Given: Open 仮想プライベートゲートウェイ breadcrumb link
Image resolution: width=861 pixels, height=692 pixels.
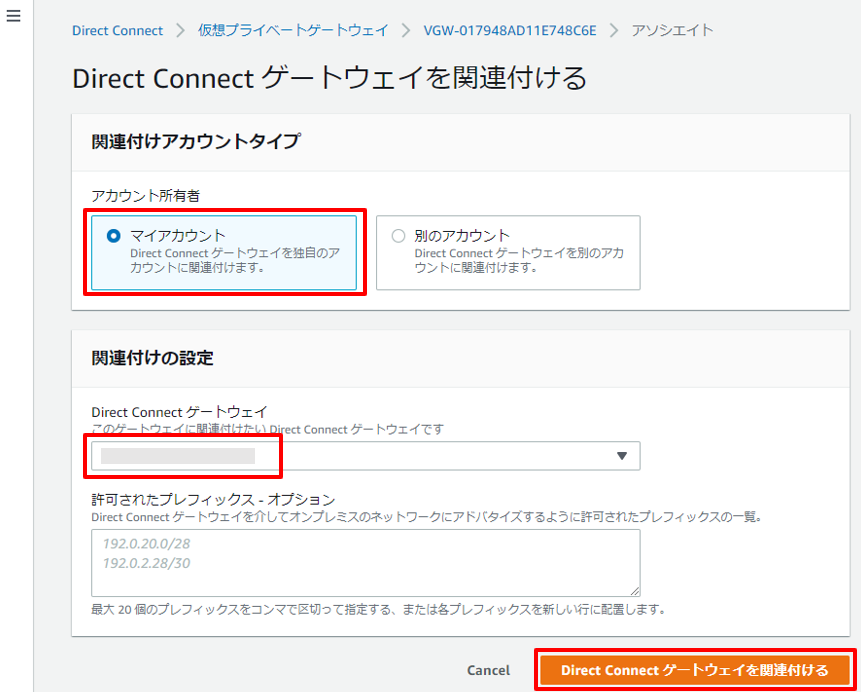Looking at the screenshot, I should [x=293, y=30].
